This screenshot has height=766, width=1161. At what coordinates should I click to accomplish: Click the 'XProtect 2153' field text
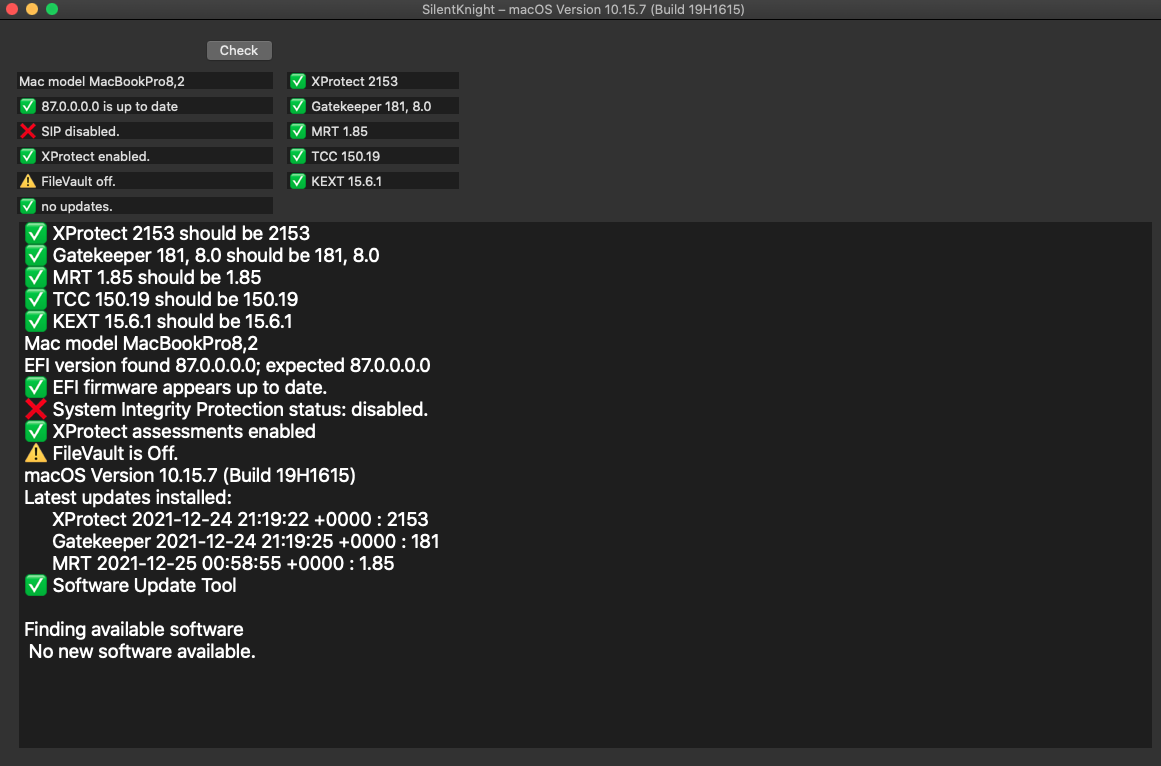tap(354, 81)
